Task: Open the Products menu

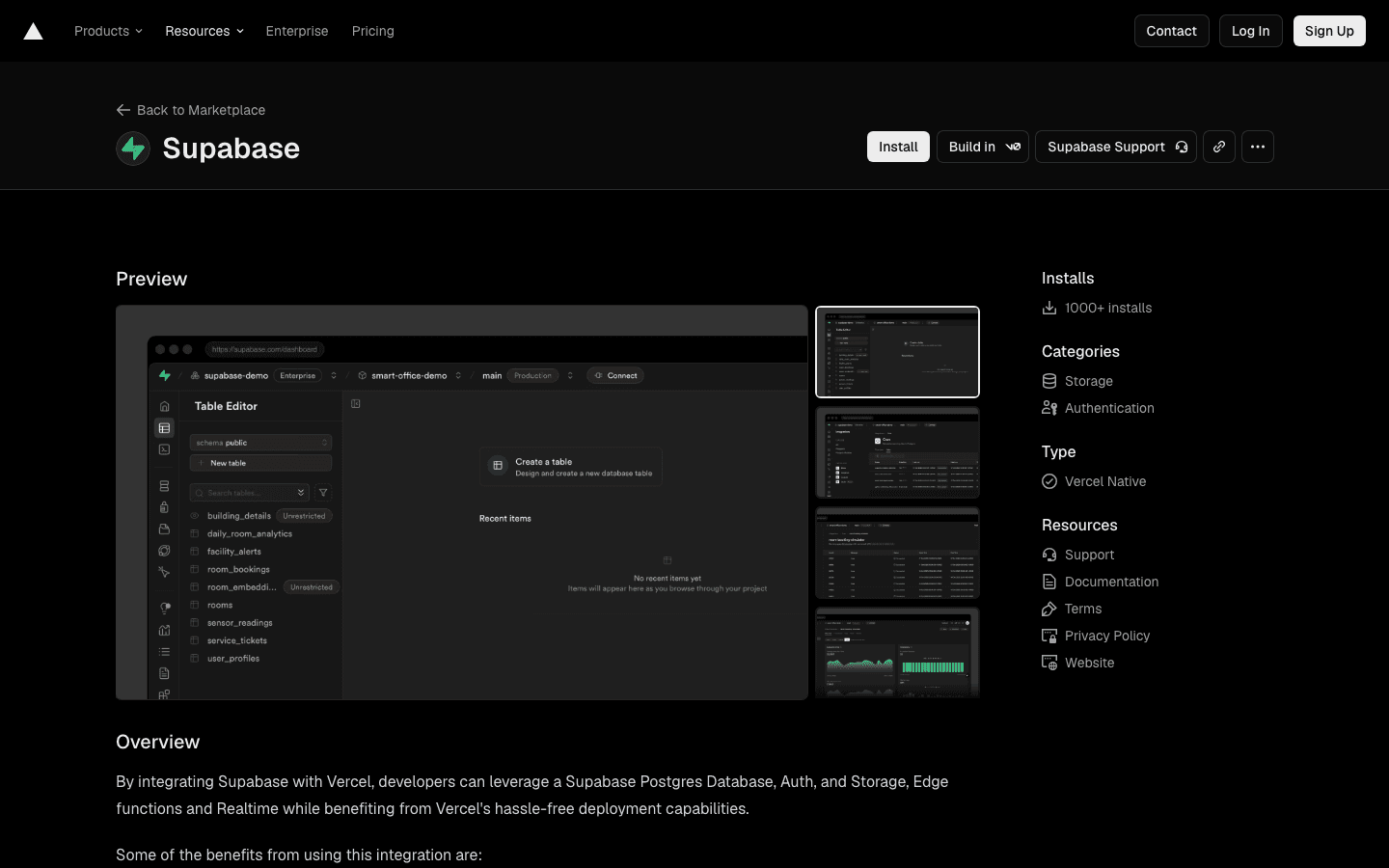Action: 108,31
